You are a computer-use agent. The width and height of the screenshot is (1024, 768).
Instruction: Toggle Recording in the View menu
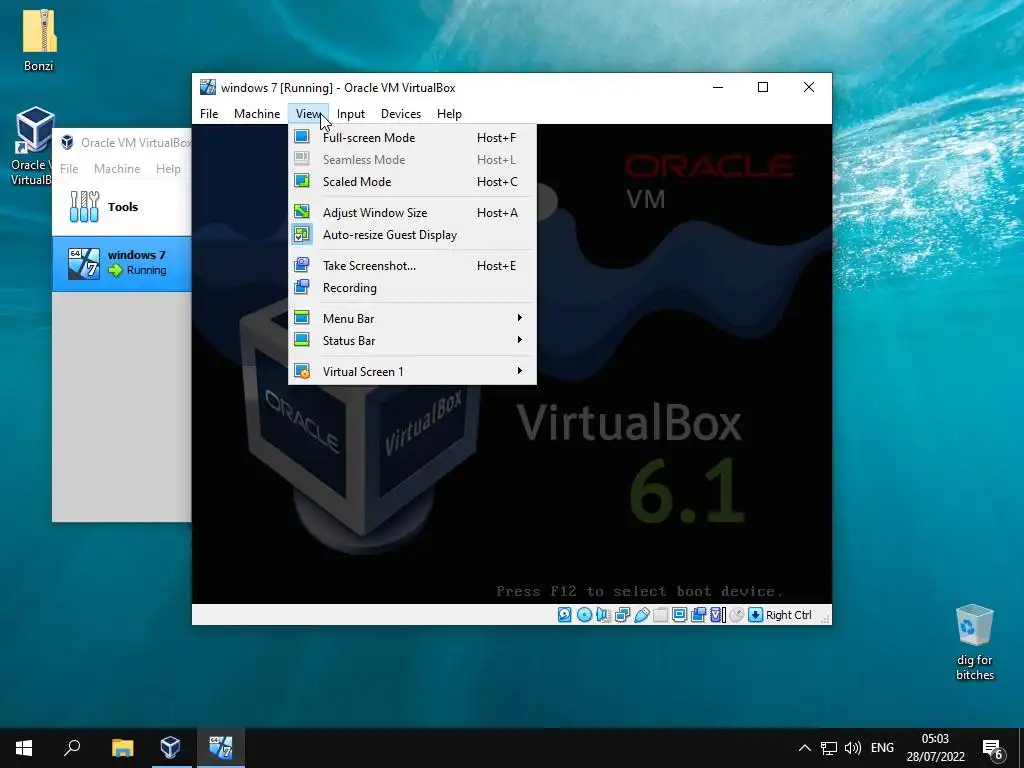[x=412, y=288]
